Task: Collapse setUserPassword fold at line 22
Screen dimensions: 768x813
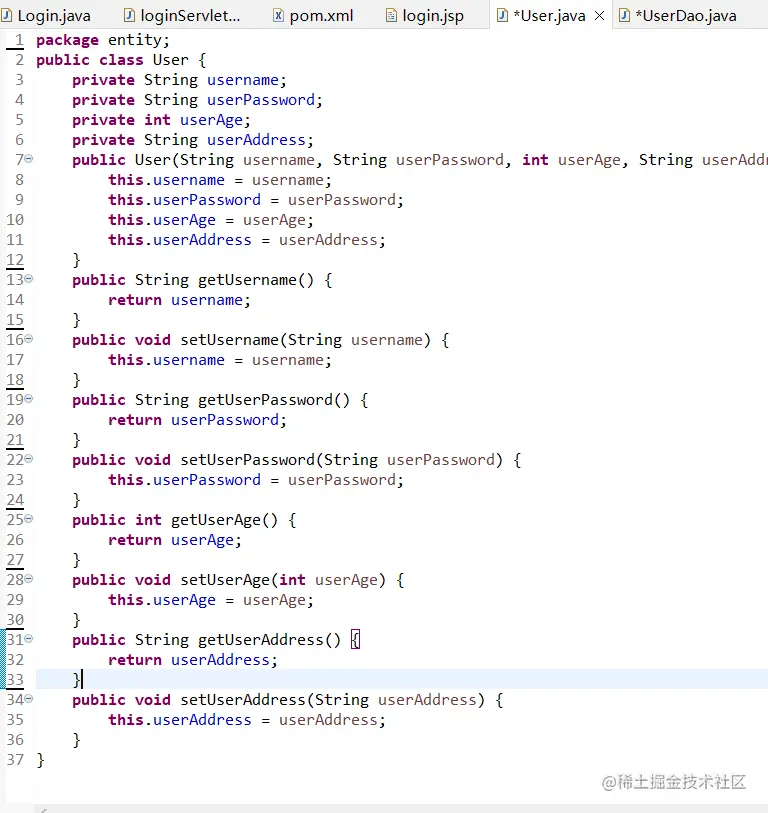Action: coord(29,458)
